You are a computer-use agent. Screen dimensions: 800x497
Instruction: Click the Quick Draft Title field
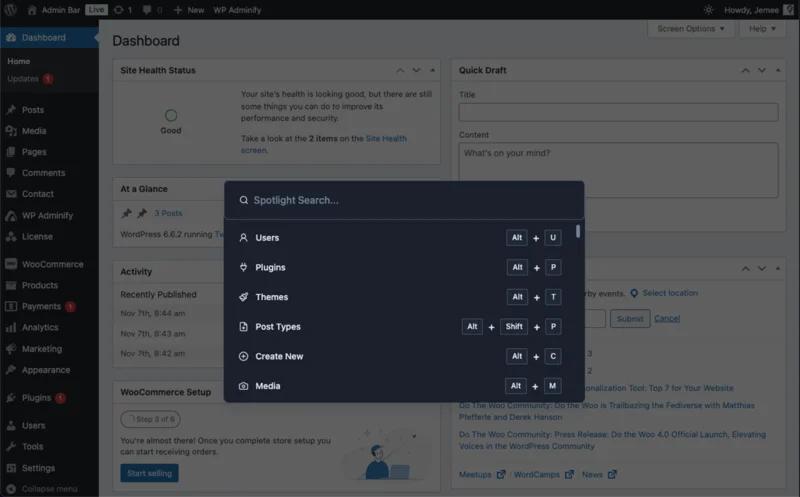[618, 112]
